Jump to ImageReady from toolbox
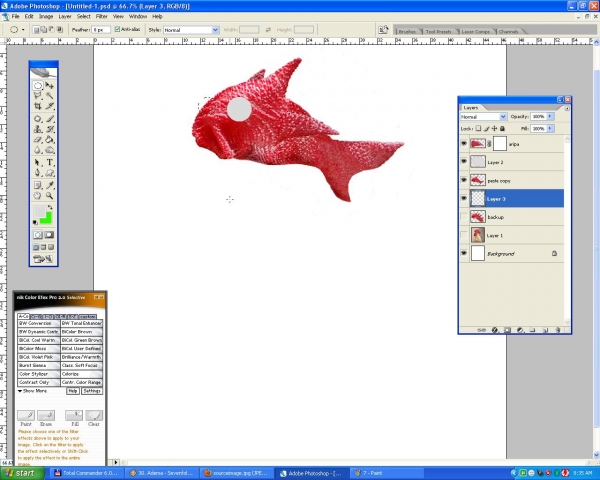Image resolution: width=600 pixels, height=480 pixels. [44, 259]
